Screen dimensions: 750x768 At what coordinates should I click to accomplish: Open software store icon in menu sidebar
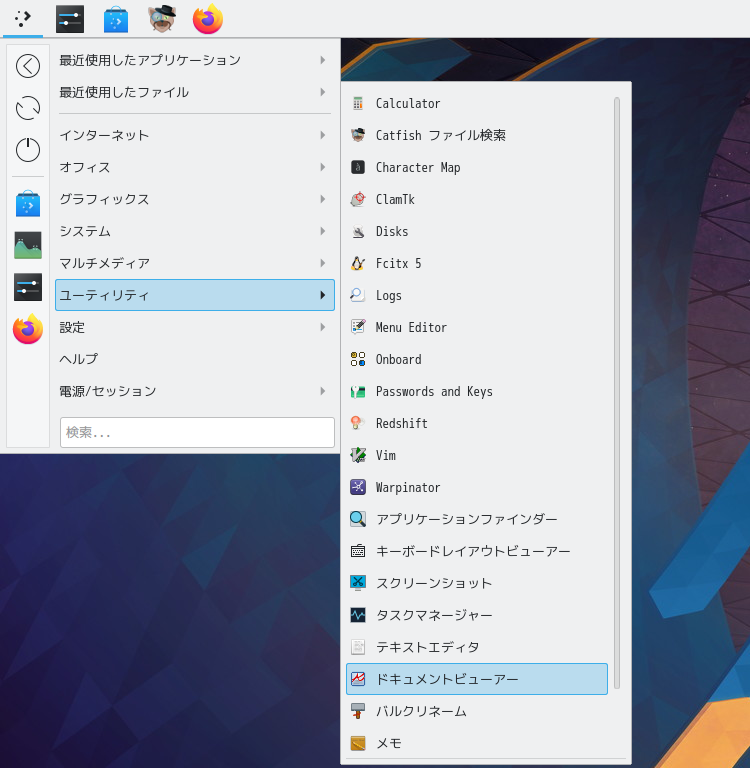point(28,203)
